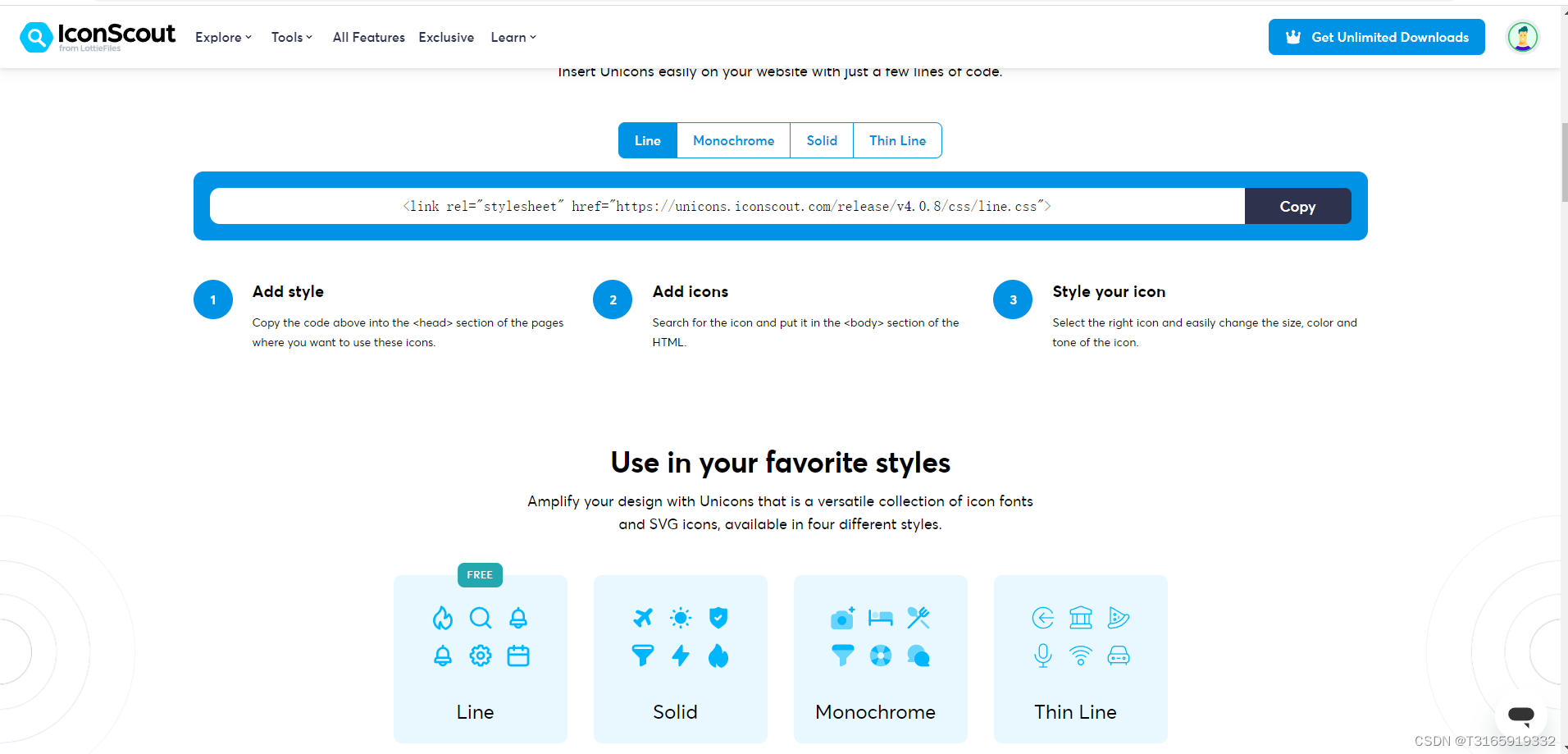Image resolution: width=1568 pixels, height=754 pixels.
Task: Open the user profile avatar
Action: click(1523, 37)
